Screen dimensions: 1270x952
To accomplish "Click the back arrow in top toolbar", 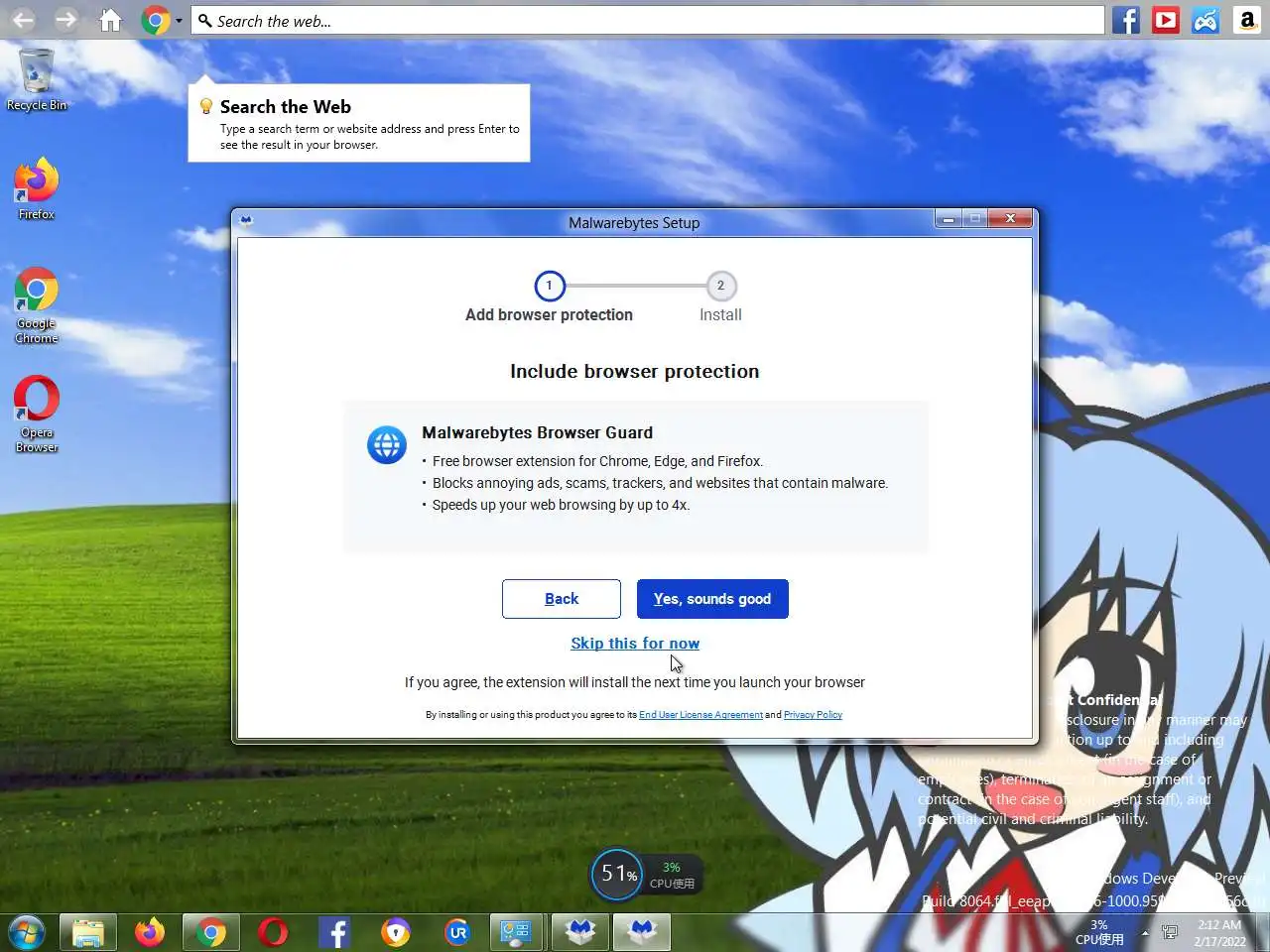I will pos(23,20).
